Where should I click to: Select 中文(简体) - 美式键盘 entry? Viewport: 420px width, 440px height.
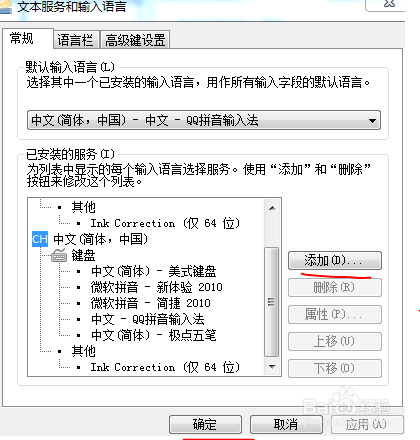154,271
